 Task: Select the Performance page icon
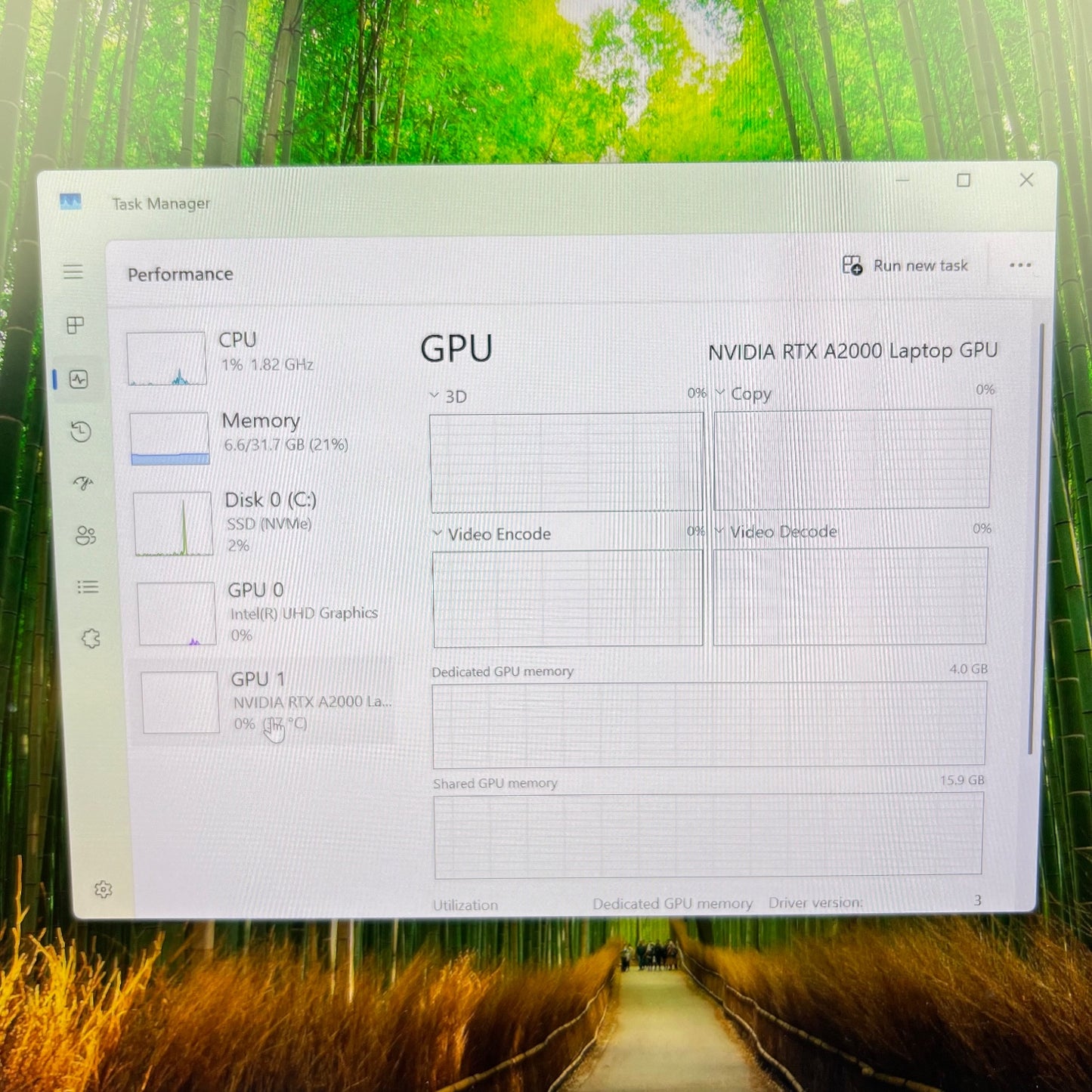79,379
